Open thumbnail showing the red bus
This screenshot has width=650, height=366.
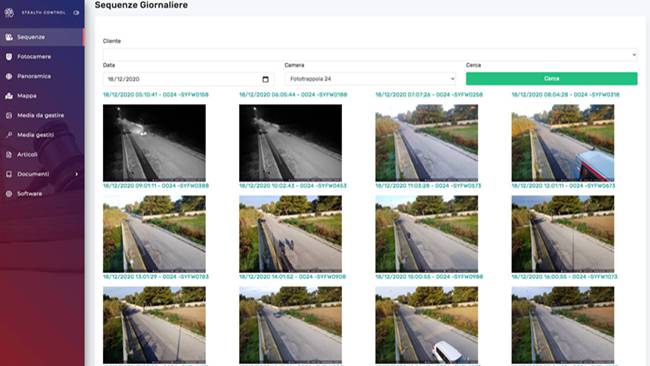tap(563, 143)
